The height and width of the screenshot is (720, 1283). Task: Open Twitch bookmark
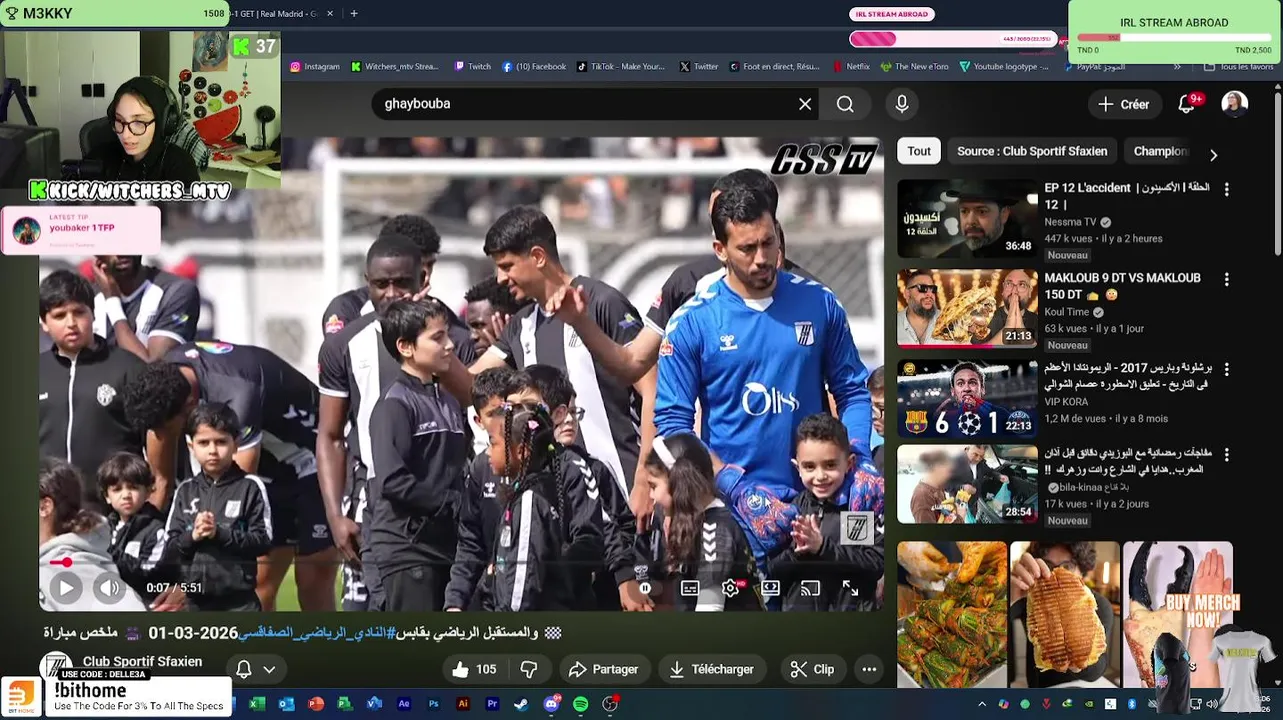(472, 67)
